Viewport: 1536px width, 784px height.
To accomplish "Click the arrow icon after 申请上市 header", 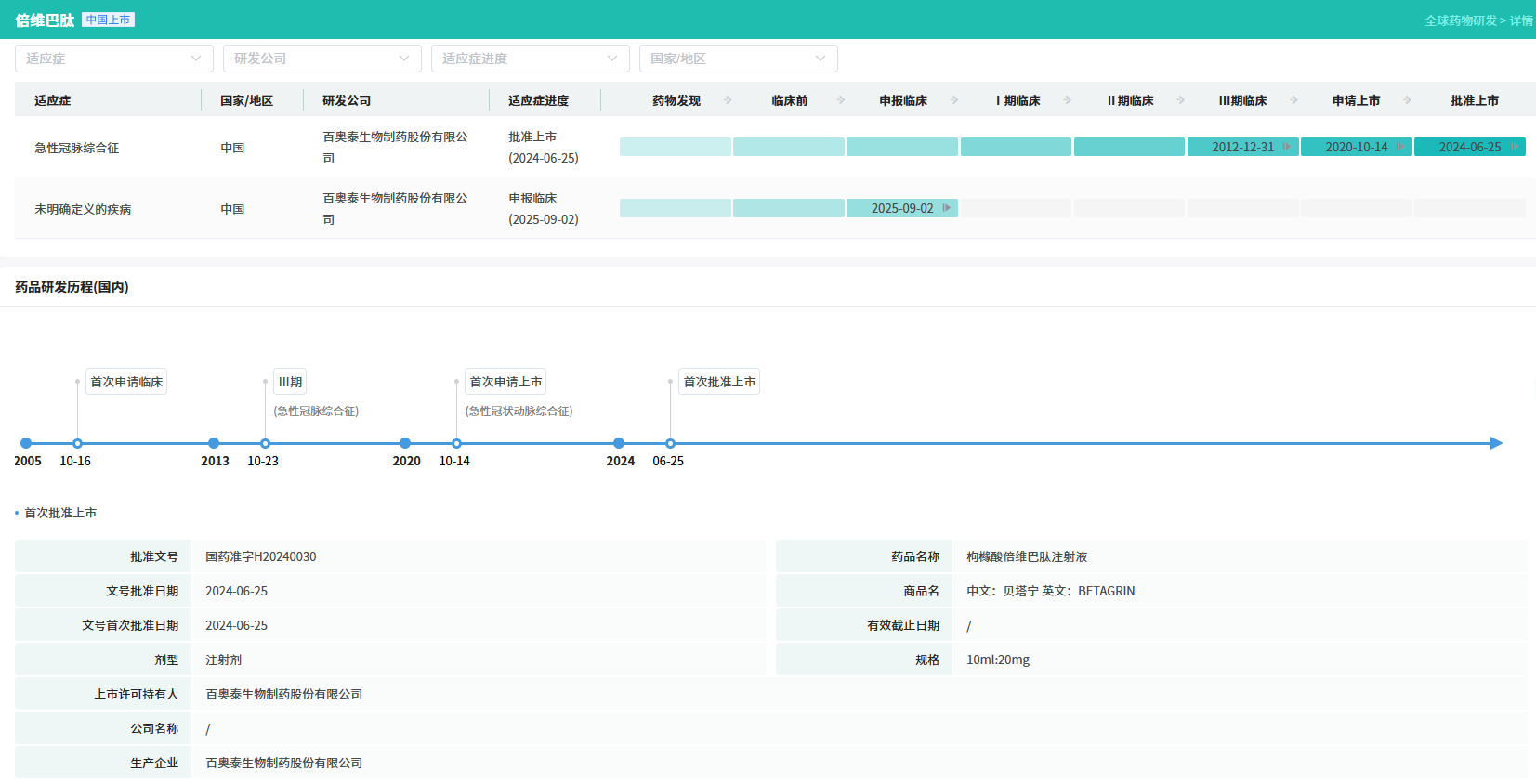I will (x=1408, y=100).
